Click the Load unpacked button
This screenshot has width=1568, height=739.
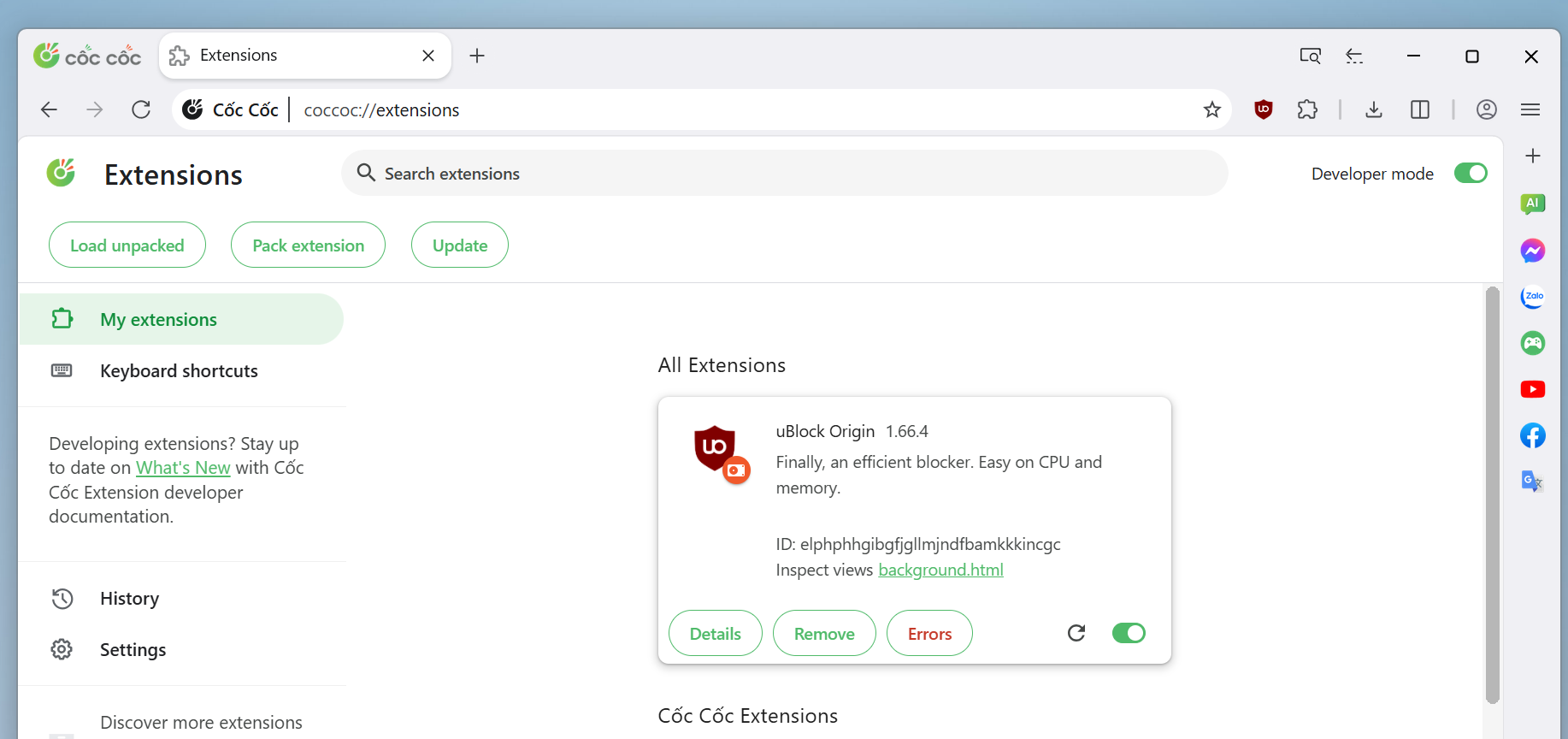click(127, 245)
